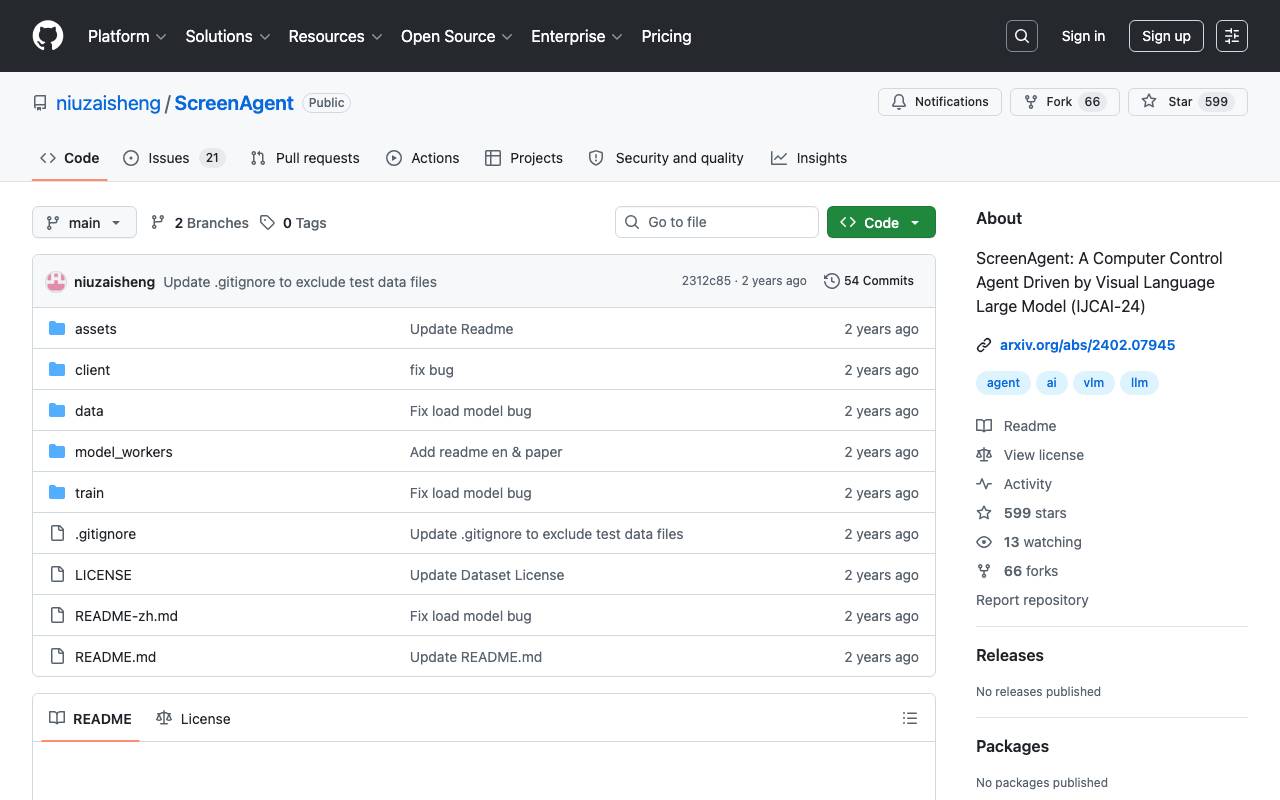
Task: Switch to the Projects tab
Action: tap(524, 158)
